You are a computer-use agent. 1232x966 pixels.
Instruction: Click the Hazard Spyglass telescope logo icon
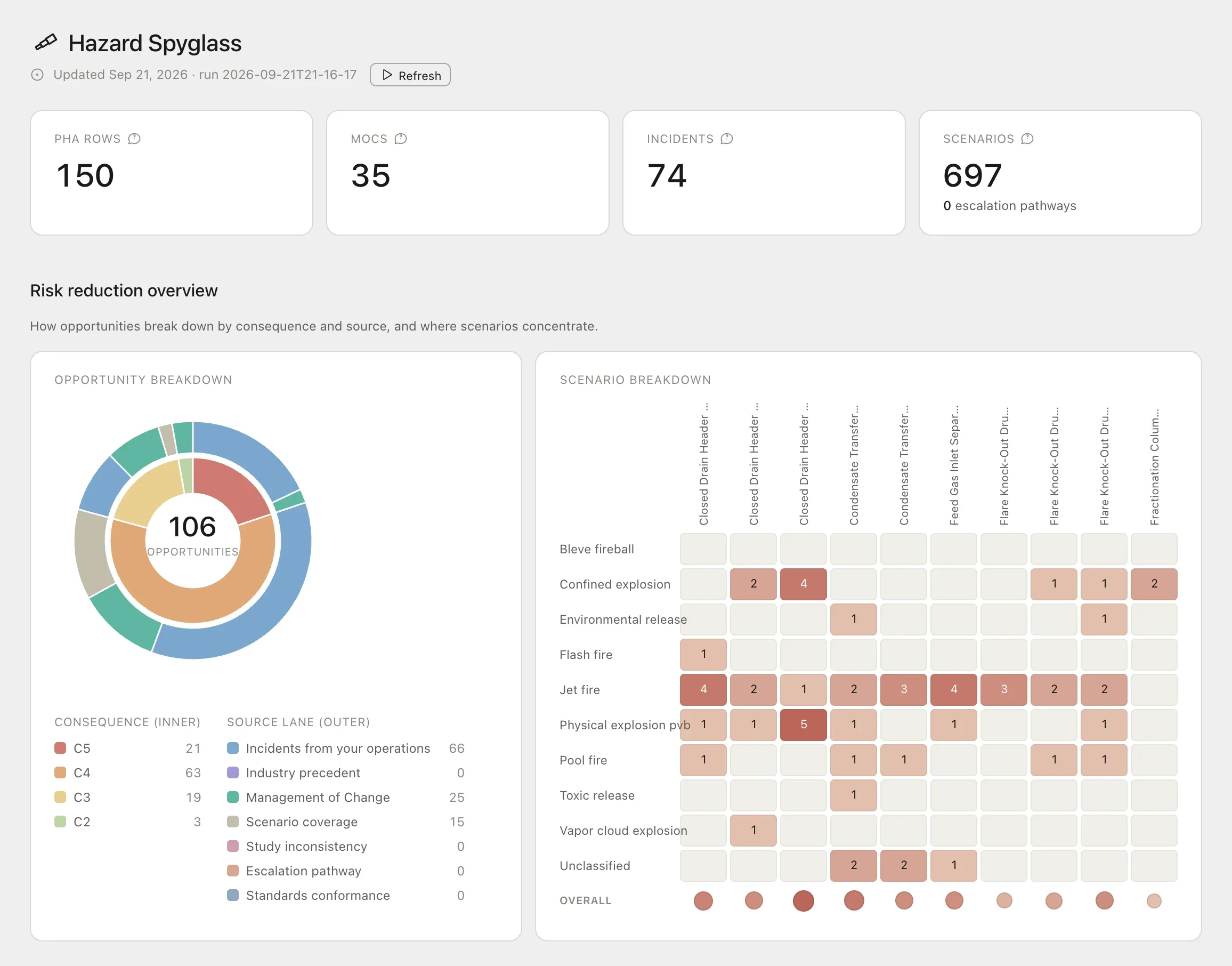coord(46,43)
